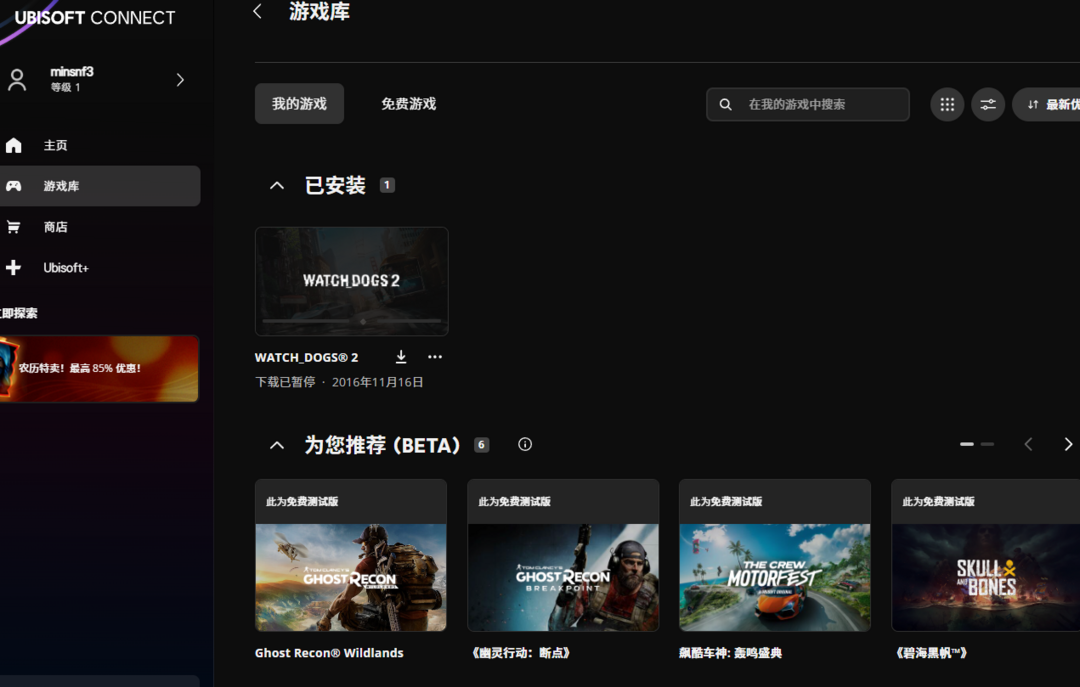Click the info icon next to 为您推荐
The height and width of the screenshot is (687, 1080).
point(525,445)
